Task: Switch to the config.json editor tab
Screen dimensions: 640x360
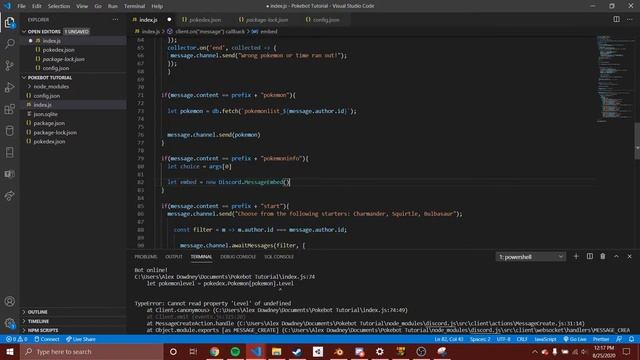Action: [x=325, y=20]
